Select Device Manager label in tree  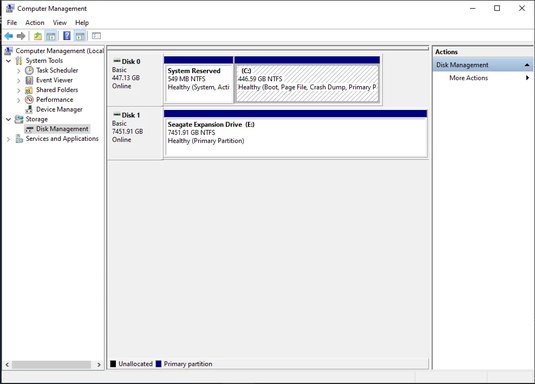click(x=59, y=110)
